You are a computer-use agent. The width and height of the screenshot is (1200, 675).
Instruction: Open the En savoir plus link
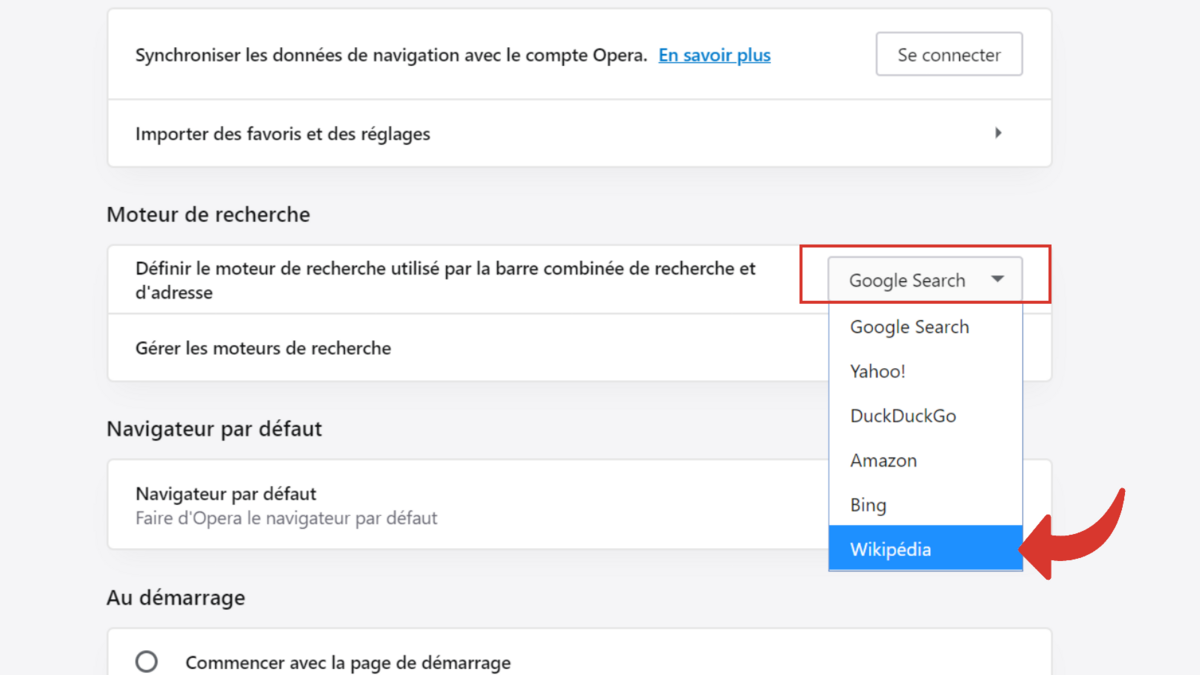point(714,55)
